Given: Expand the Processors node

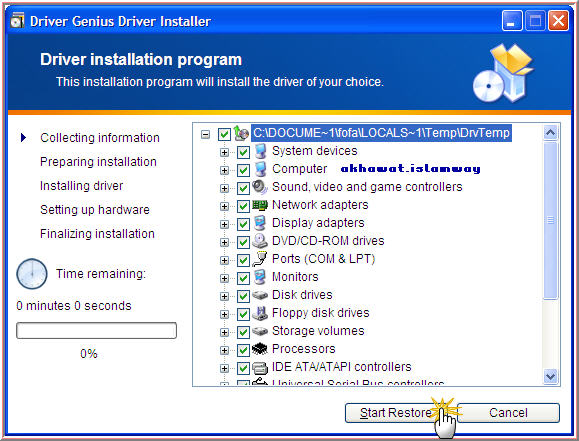Looking at the screenshot, I should [x=224, y=350].
